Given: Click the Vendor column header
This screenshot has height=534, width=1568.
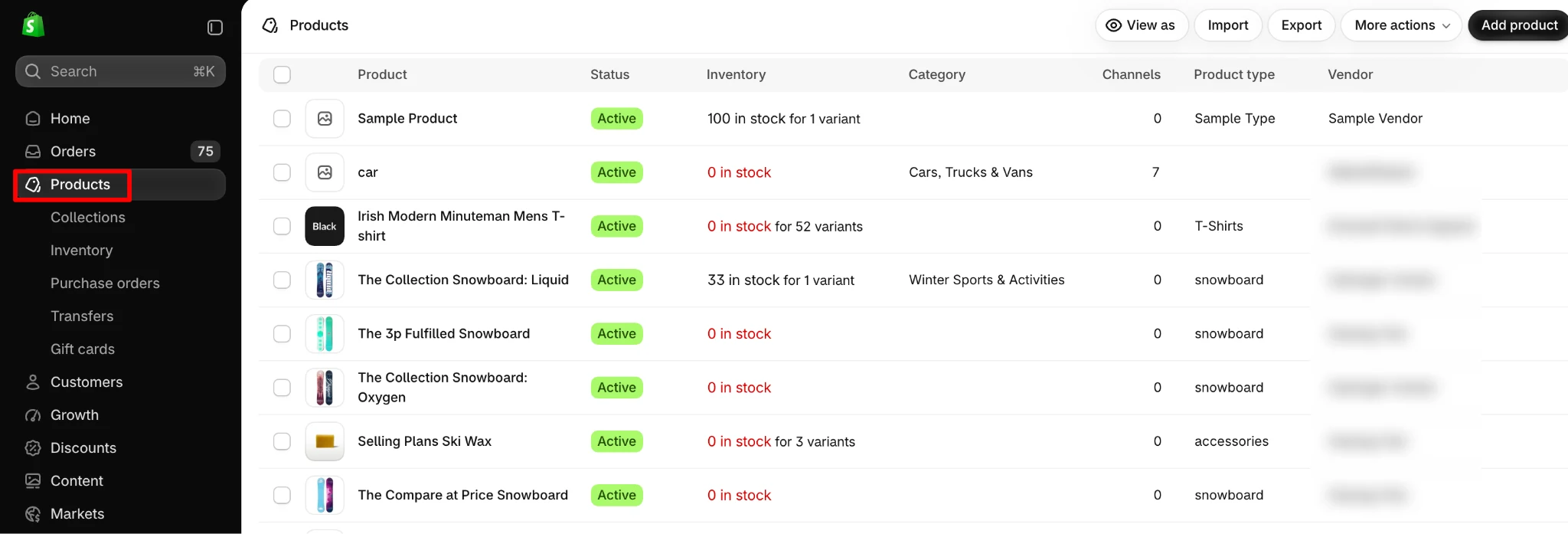Looking at the screenshot, I should tap(1350, 74).
